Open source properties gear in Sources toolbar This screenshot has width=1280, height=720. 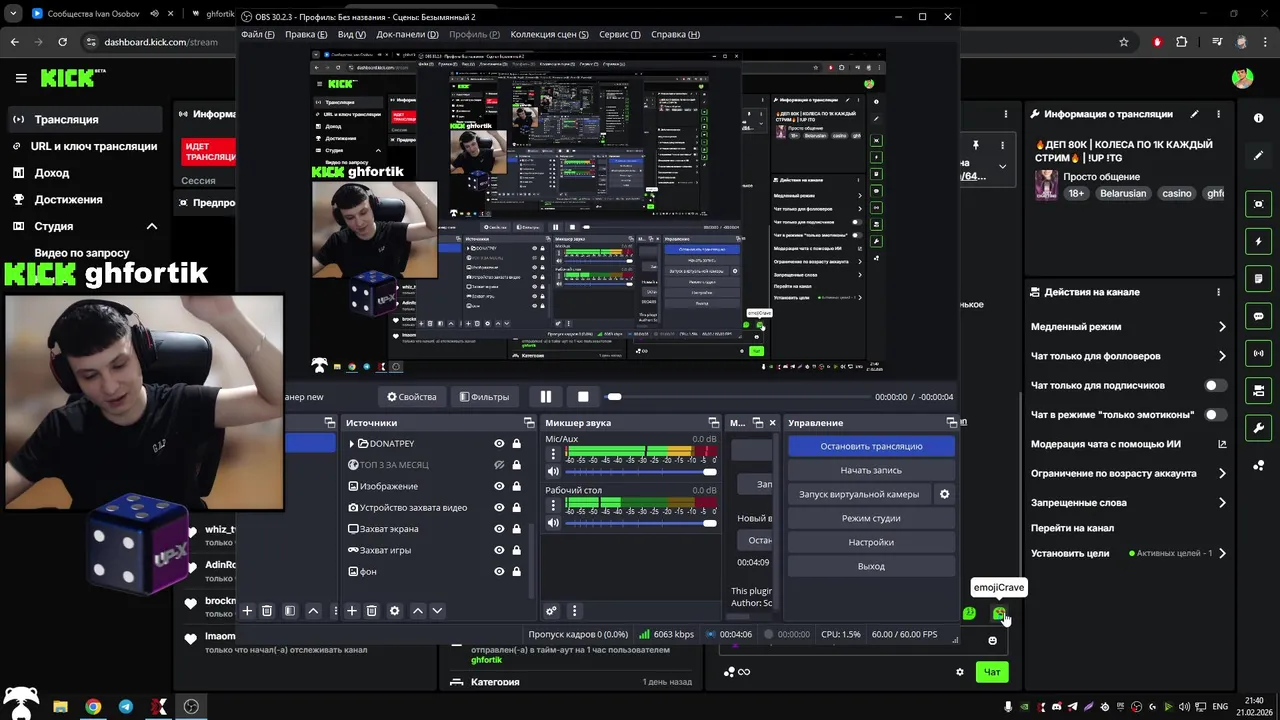tap(394, 610)
